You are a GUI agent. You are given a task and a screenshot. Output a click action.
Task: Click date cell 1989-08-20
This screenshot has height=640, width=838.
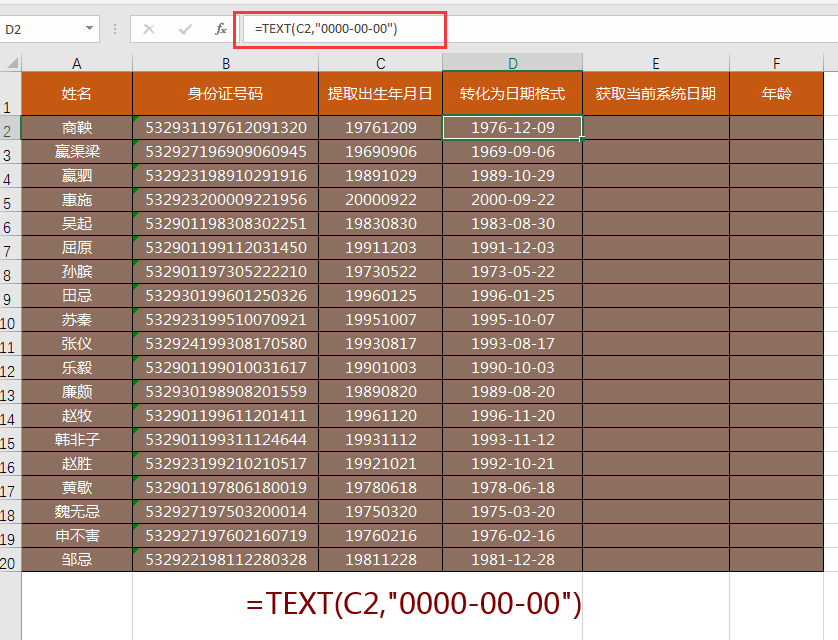point(513,392)
